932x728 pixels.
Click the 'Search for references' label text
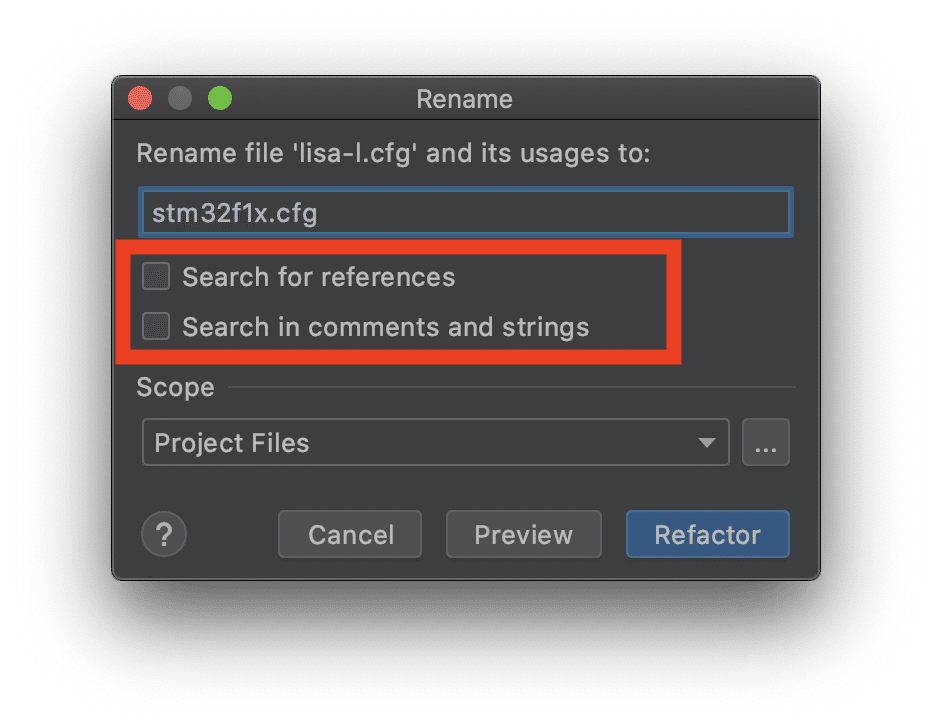pos(318,277)
